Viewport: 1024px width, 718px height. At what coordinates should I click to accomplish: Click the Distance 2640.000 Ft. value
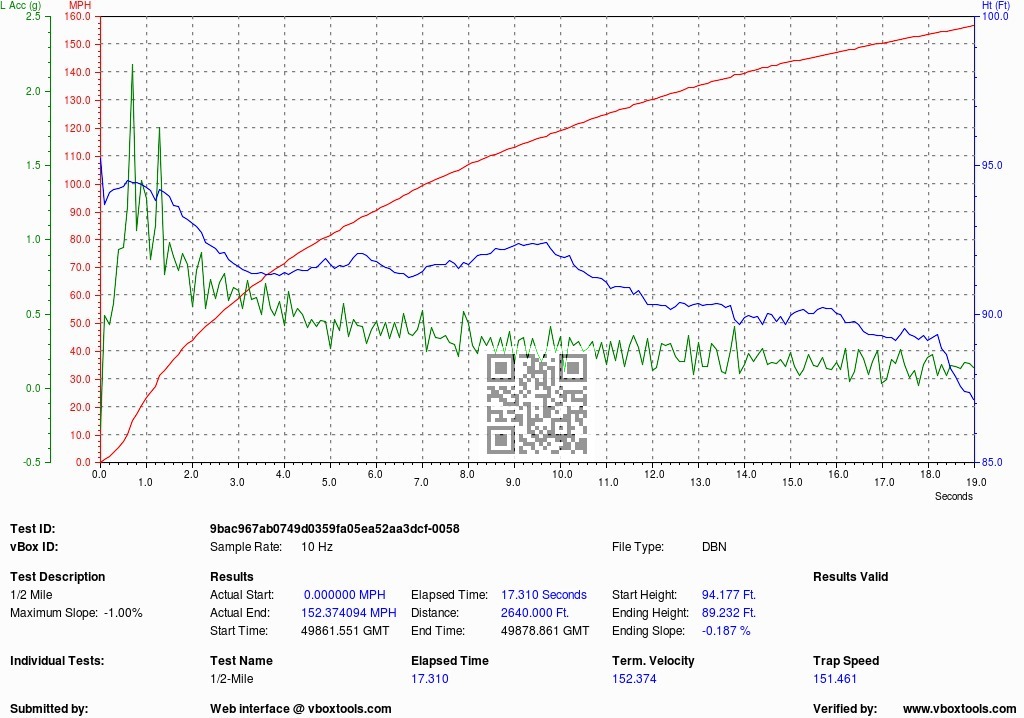tap(535, 613)
